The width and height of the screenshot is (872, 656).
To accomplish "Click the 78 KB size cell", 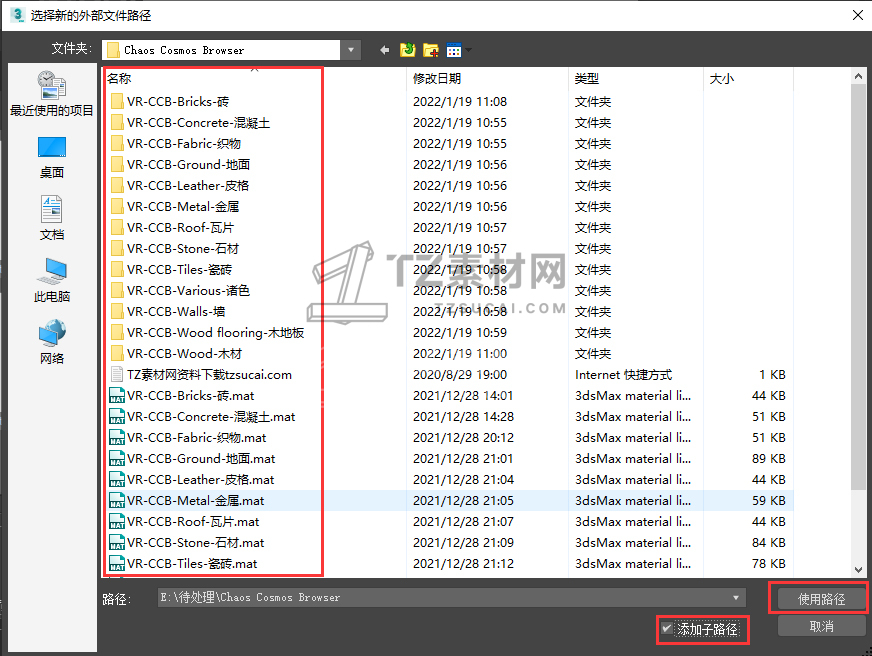I will point(769,563).
